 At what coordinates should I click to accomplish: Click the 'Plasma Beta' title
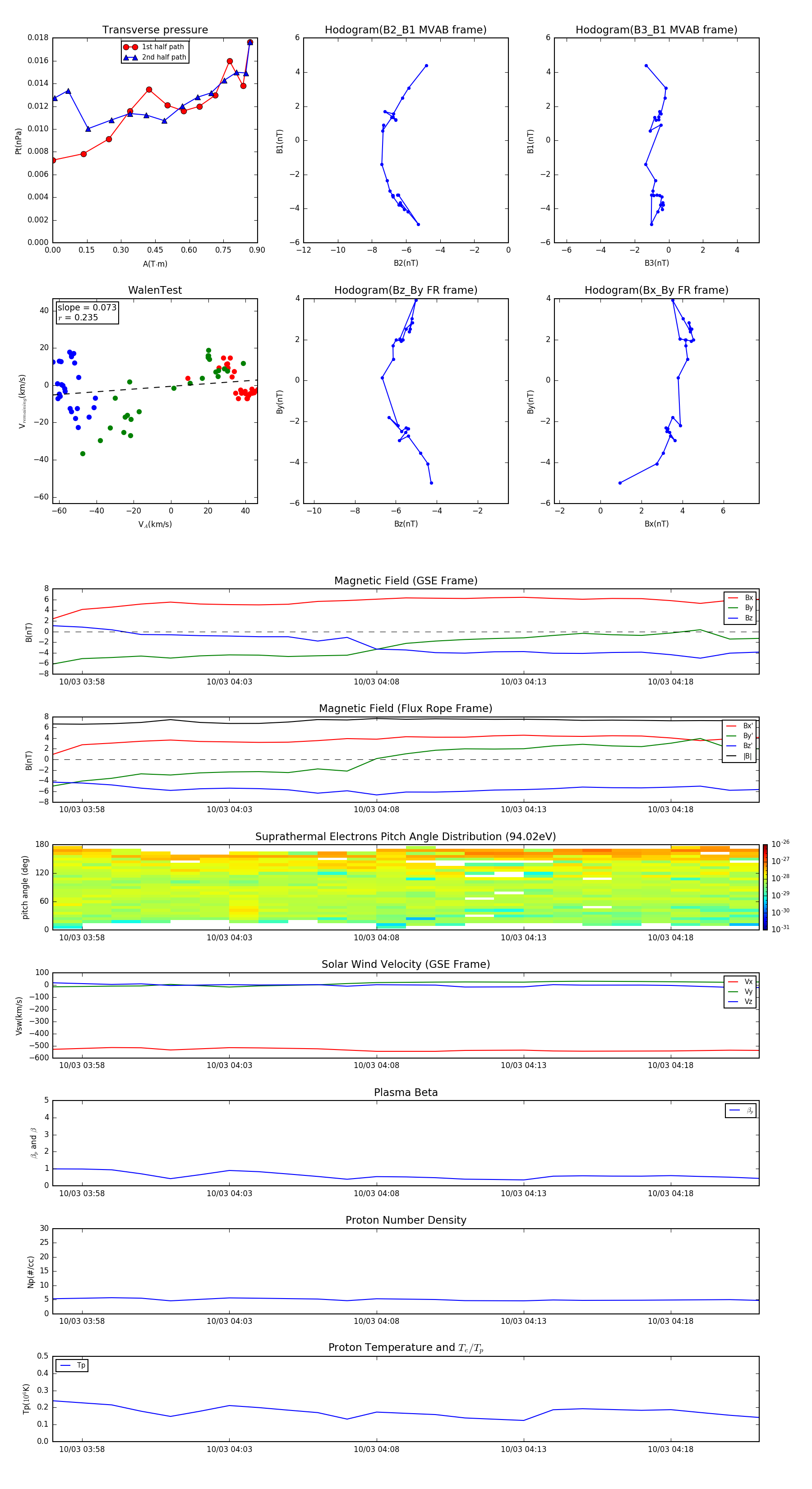tap(406, 1092)
